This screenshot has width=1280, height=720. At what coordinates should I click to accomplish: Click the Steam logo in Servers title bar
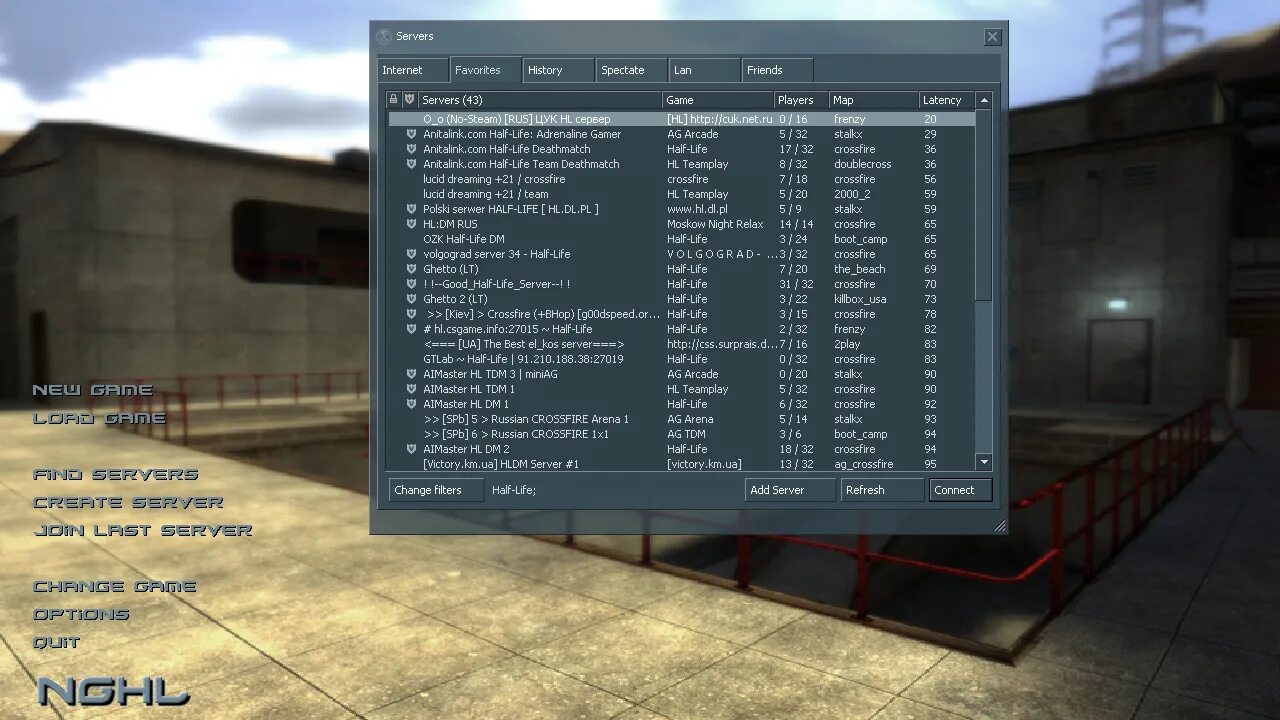coord(384,37)
